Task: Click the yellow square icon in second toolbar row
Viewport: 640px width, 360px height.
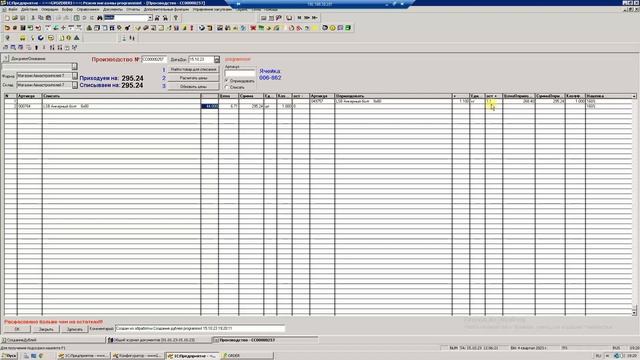Action: pyautogui.click(x=315, y=28)
